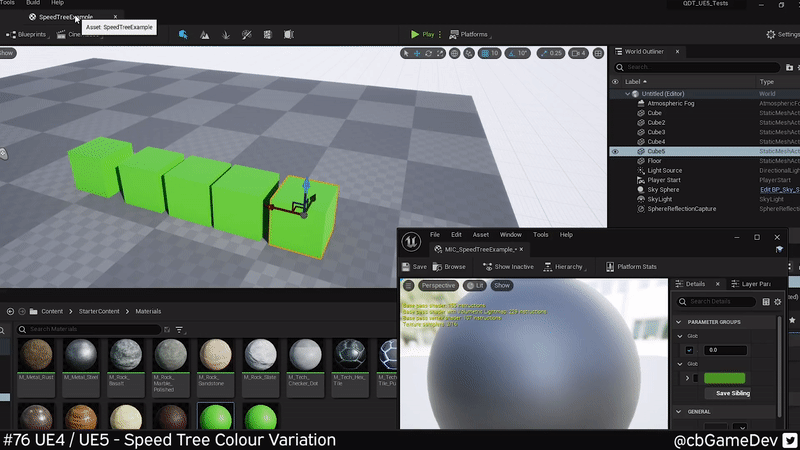This screenshot has height=450, width=800.
Task: Open Asset menu in material editor
Action: 480,234
